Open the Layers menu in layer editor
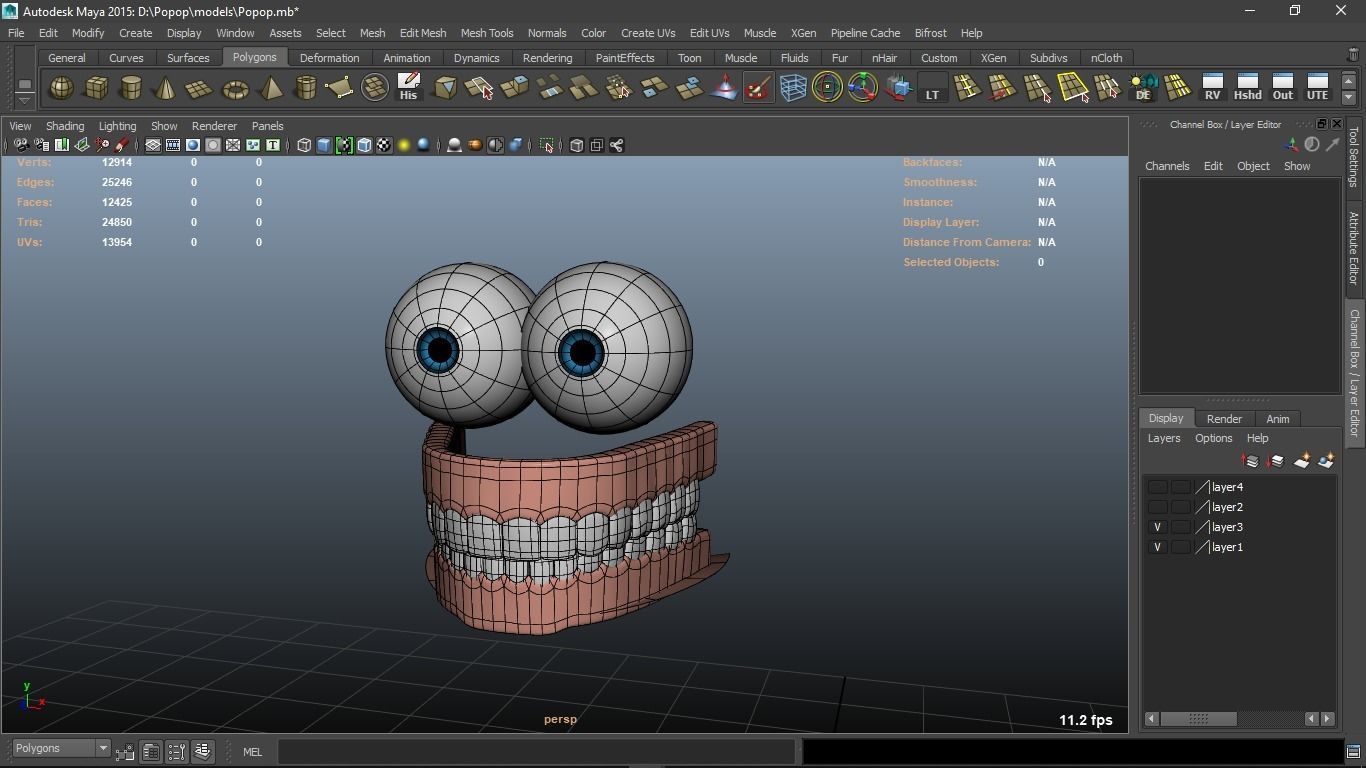Viewport: 1366px width, 768px height. [x=1163, y=438]
